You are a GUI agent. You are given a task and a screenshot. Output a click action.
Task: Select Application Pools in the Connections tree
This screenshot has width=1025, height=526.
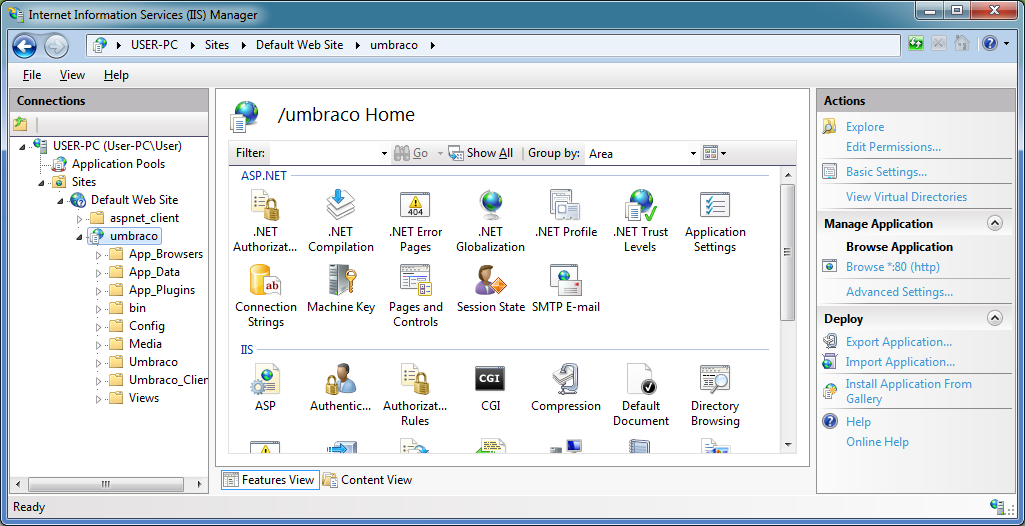coord(118,164)
